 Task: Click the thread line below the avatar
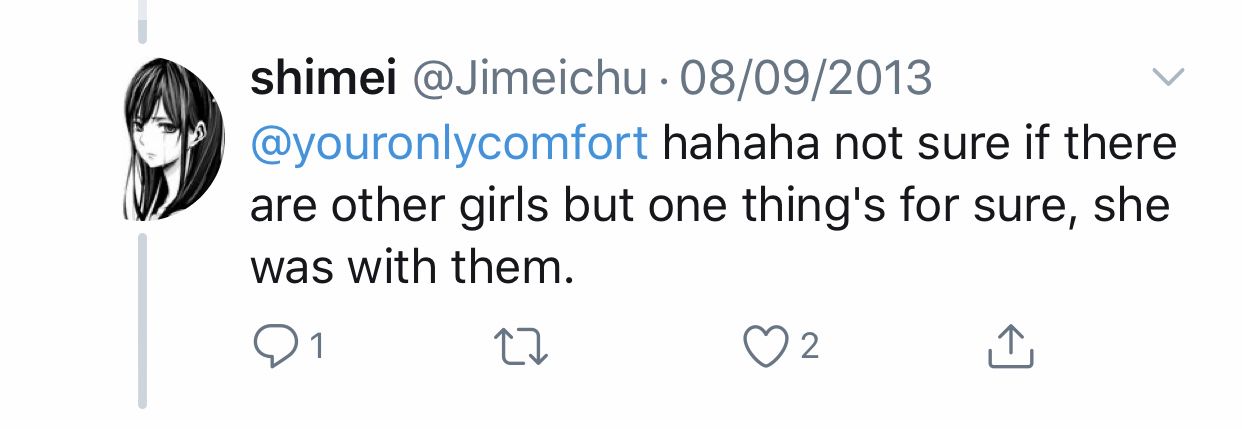click(x=142, y=320)
